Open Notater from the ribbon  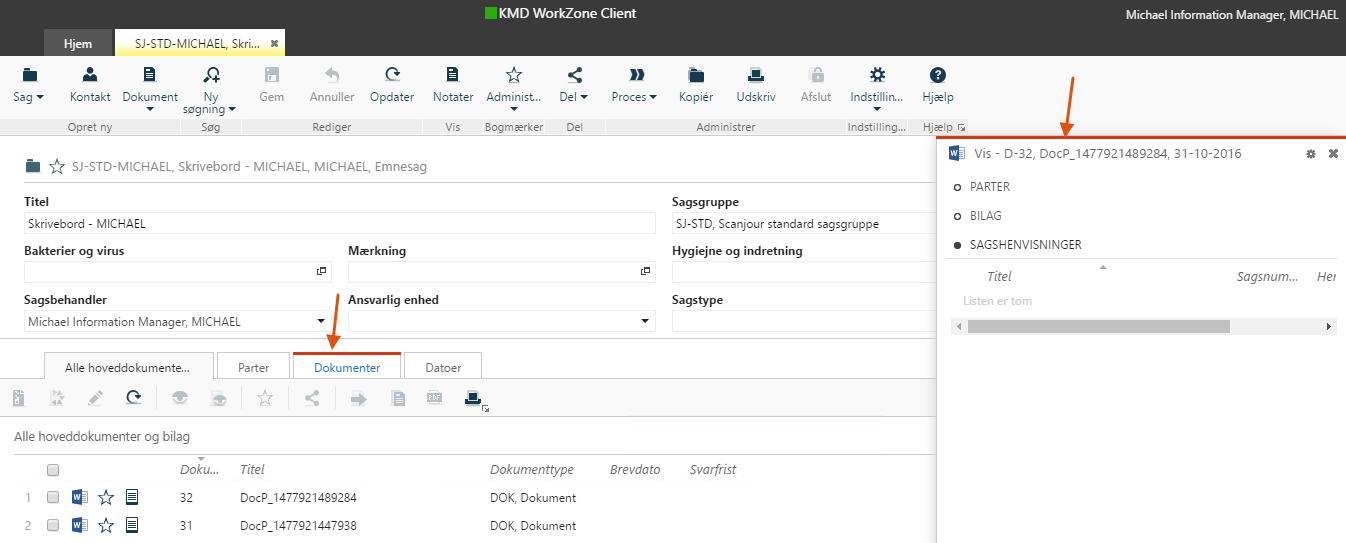click(453, 75)
